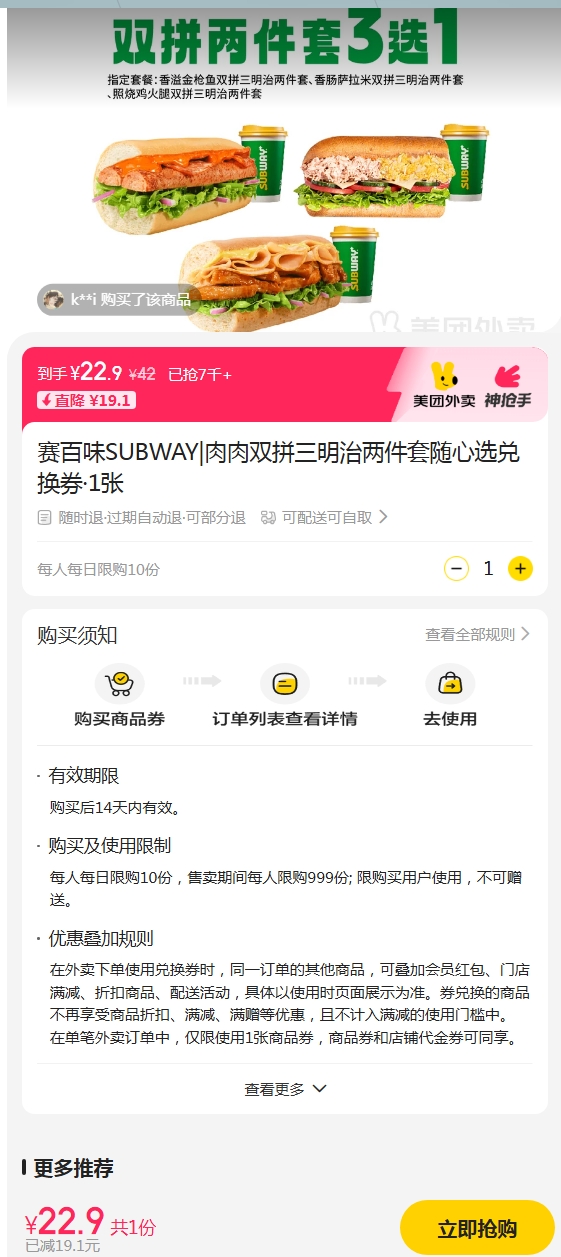Tap the 去使用 bag icon
The image size is (561, 1257).
(450, 684)
